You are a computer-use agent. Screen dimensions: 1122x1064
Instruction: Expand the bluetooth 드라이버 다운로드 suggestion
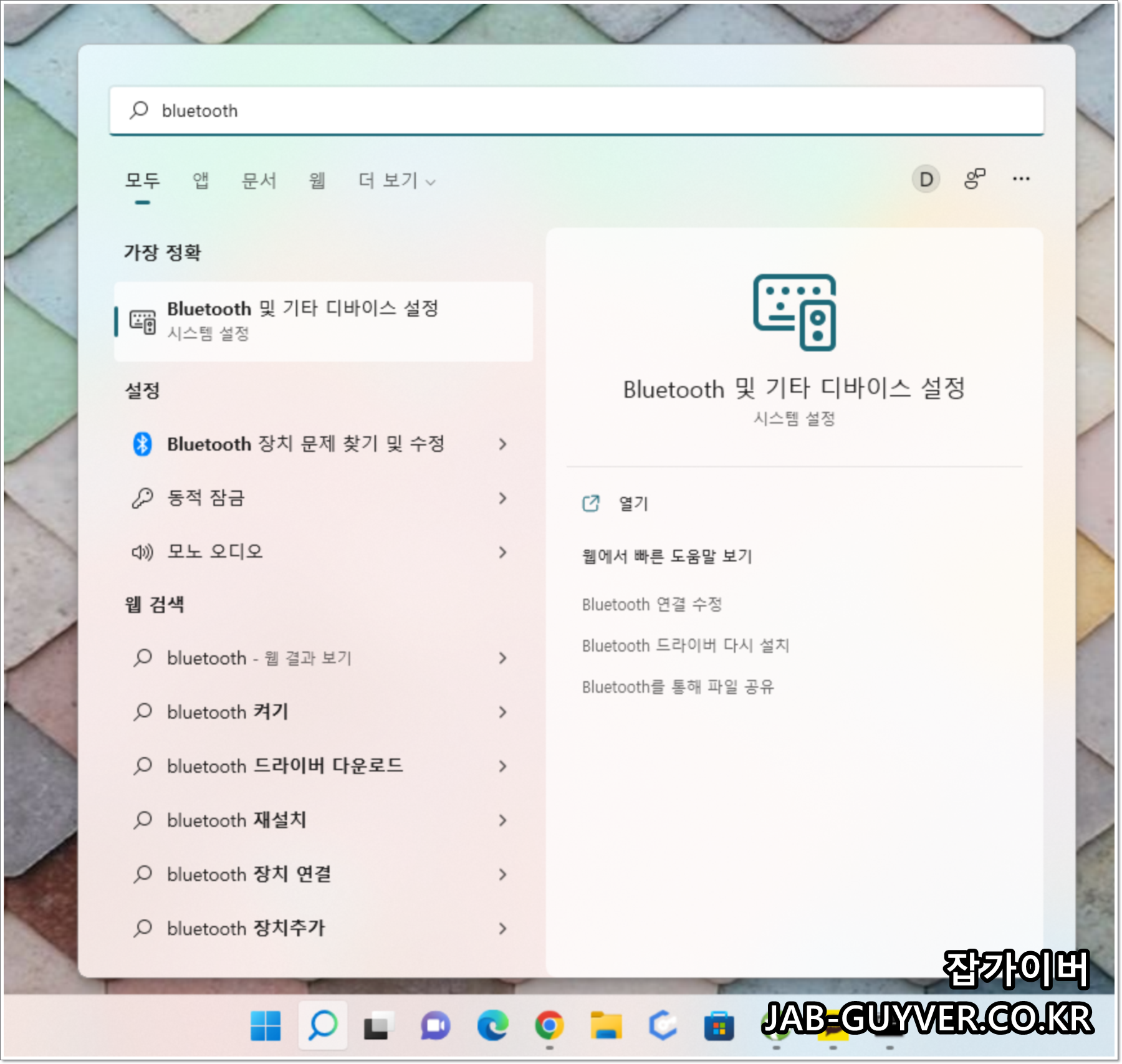pos(284,766)
